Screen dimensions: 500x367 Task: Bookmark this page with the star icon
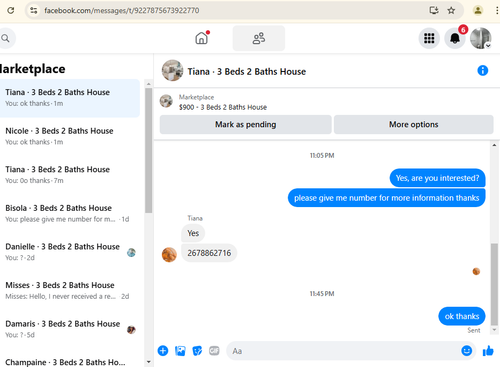(451, 10)
